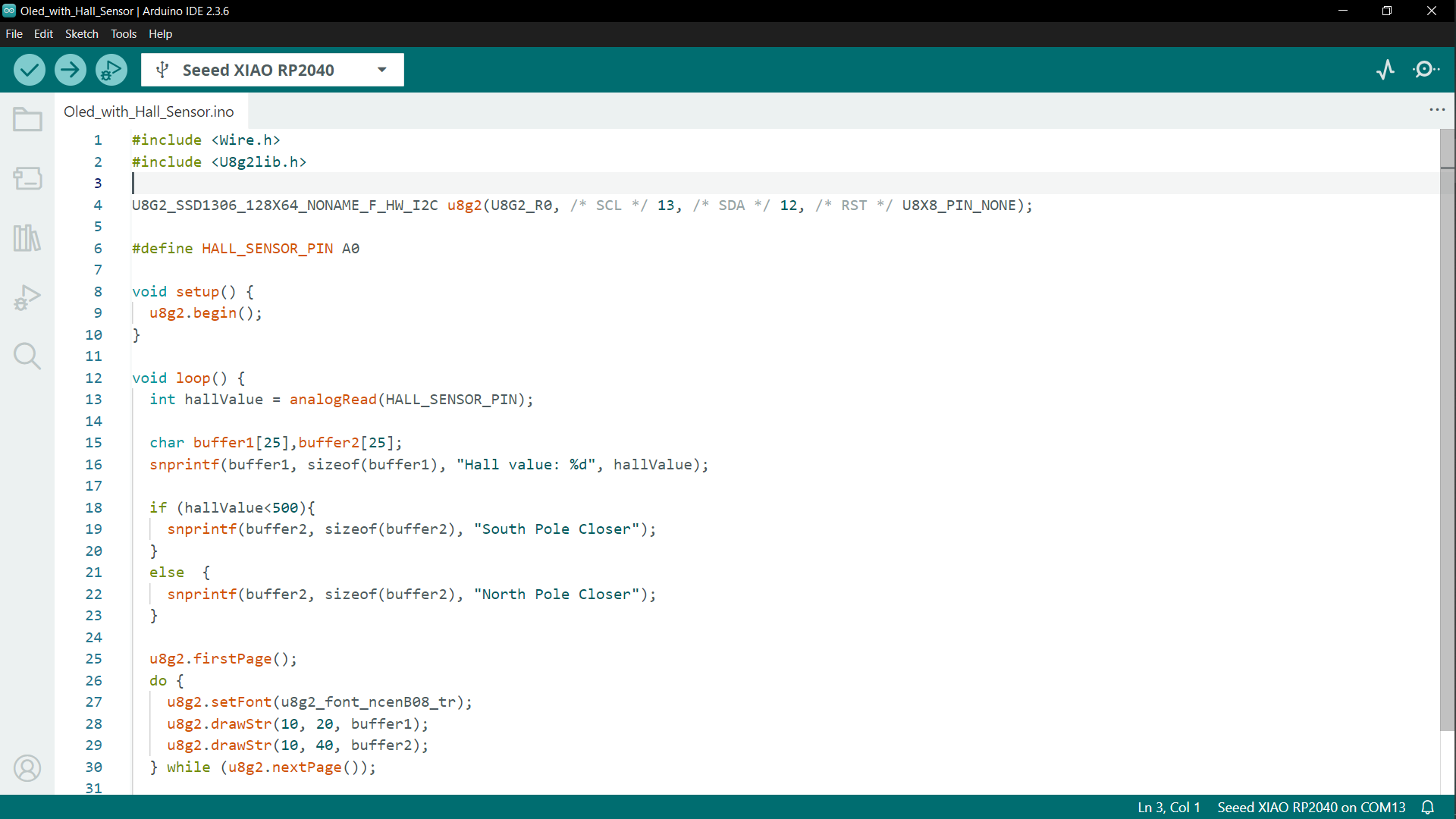
Task: Click 'u8g2.firstPage();' statement
Action: pos(223,659)
